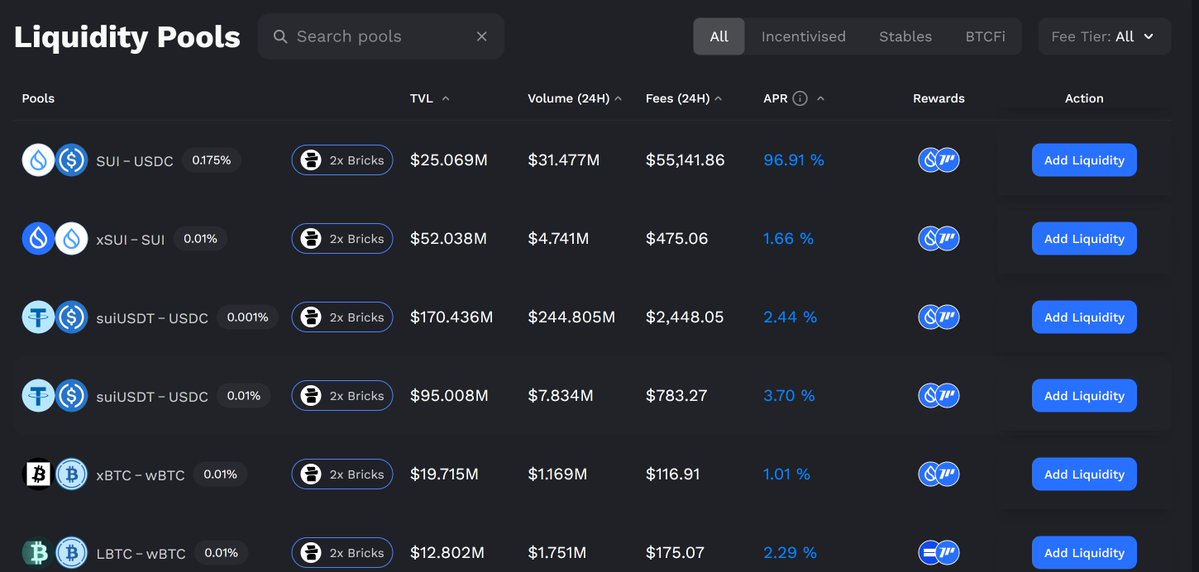Click rewards icon for LBTC – wBTC
The height and width of the screenshot is (572, 1199).
coord(938,553)
